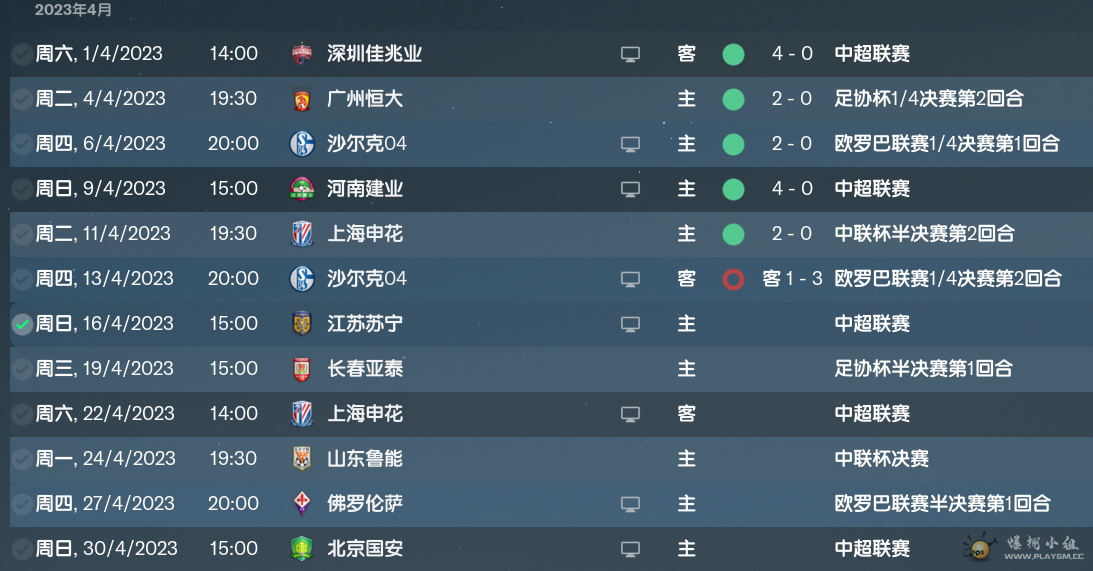Click the red loss indicator on 13/4/2023

(733, 279)
